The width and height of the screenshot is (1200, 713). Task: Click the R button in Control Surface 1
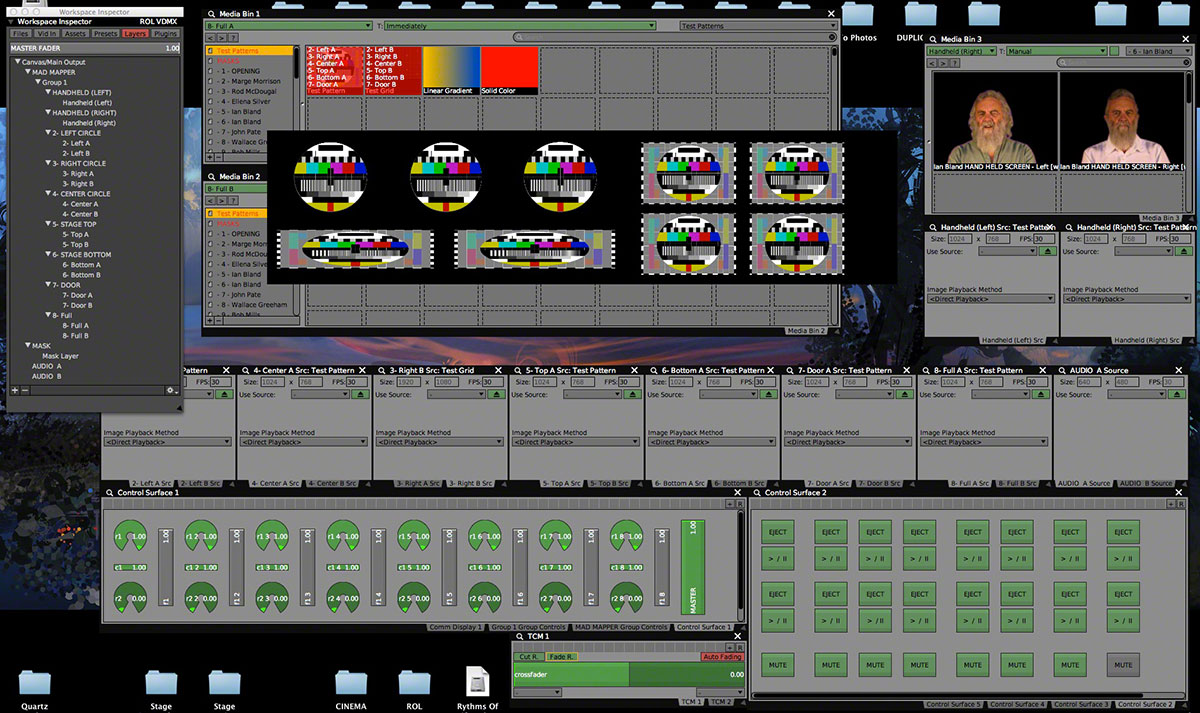click(739, 505)
